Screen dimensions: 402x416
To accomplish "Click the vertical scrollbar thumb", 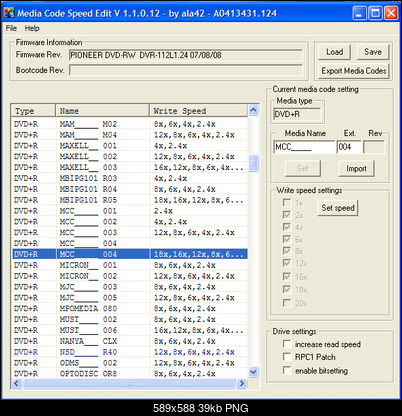I will point(253,163).
